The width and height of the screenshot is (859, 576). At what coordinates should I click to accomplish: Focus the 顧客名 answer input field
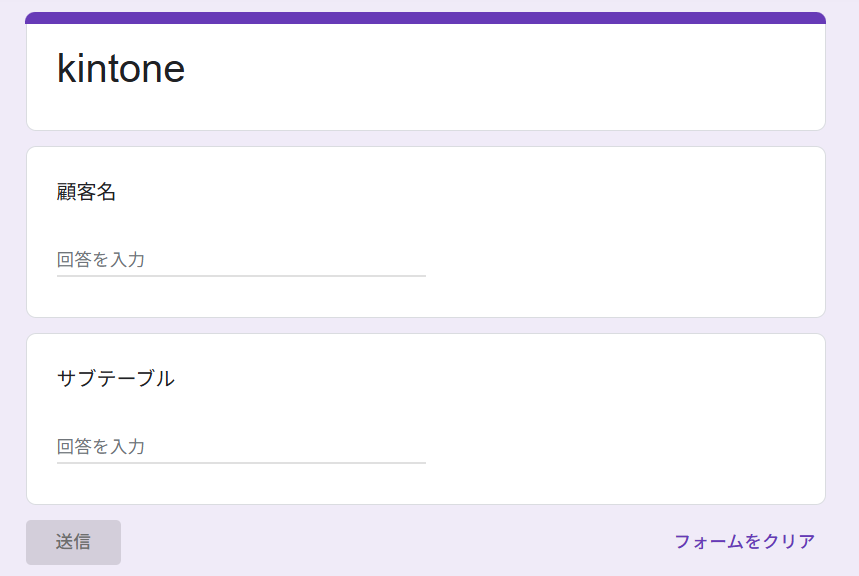241,260
